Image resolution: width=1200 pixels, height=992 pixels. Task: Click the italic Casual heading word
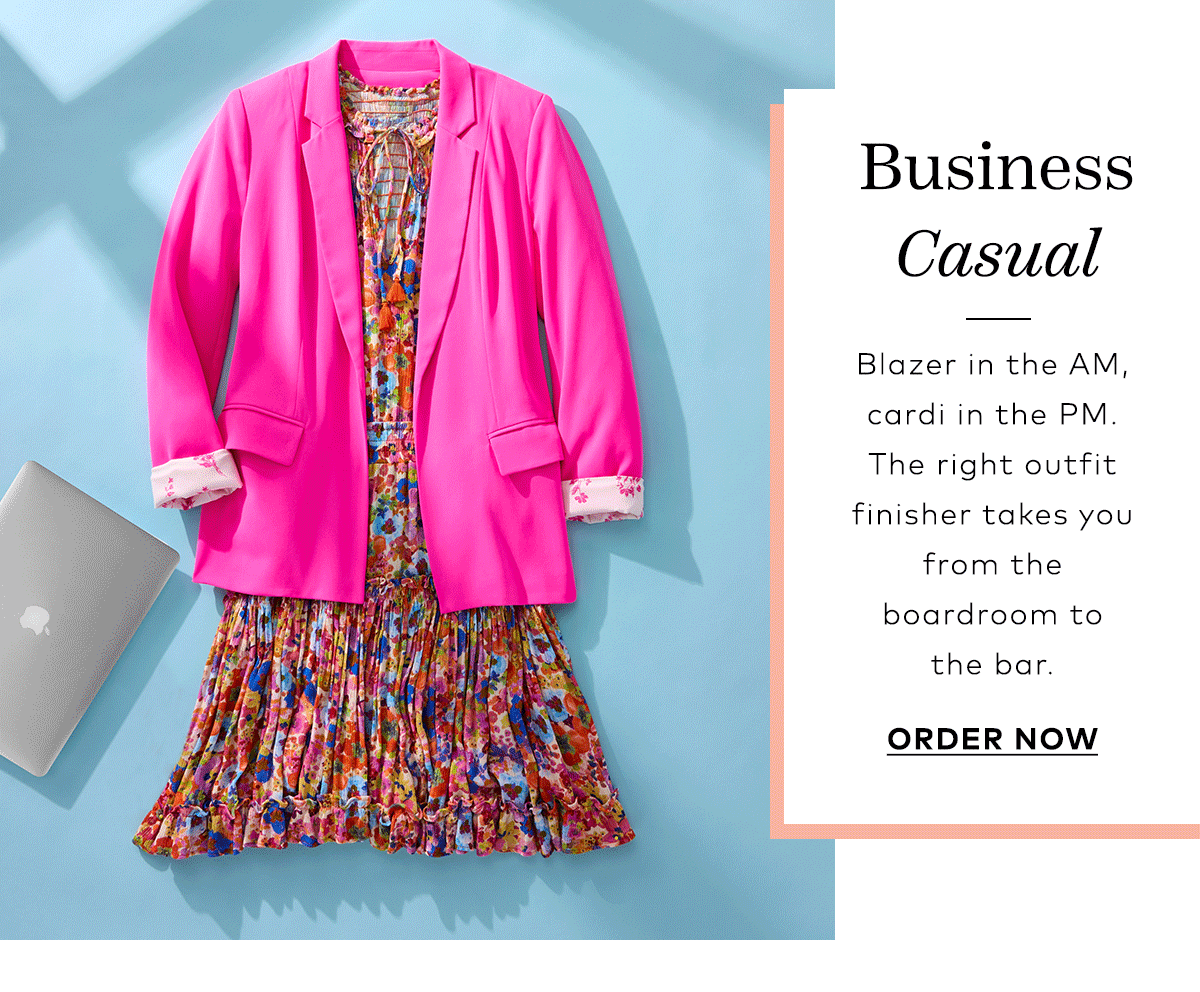click(x=997, y=254)
